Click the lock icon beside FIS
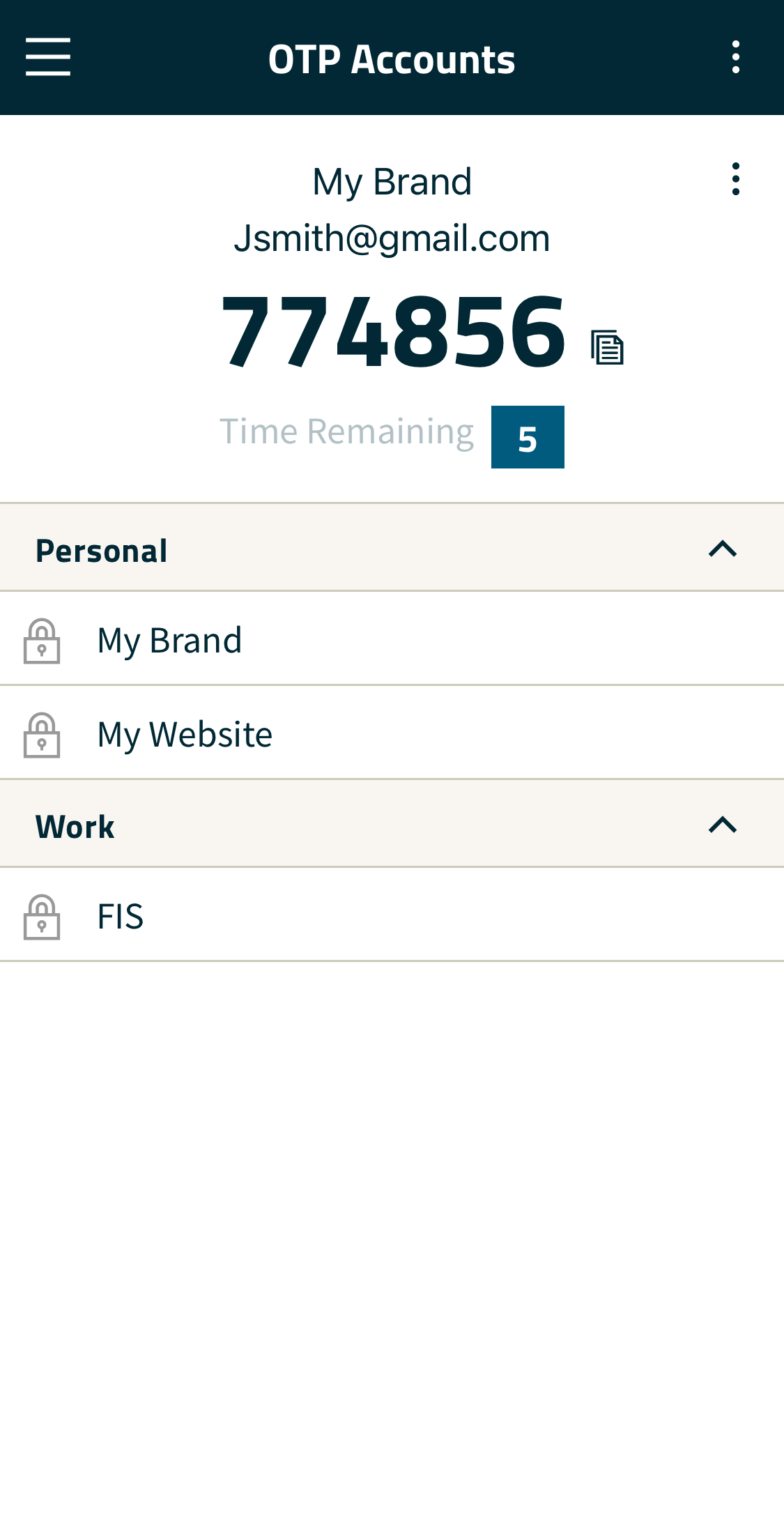This screenshot has width=784, height=1519. (x=42, y=917)
